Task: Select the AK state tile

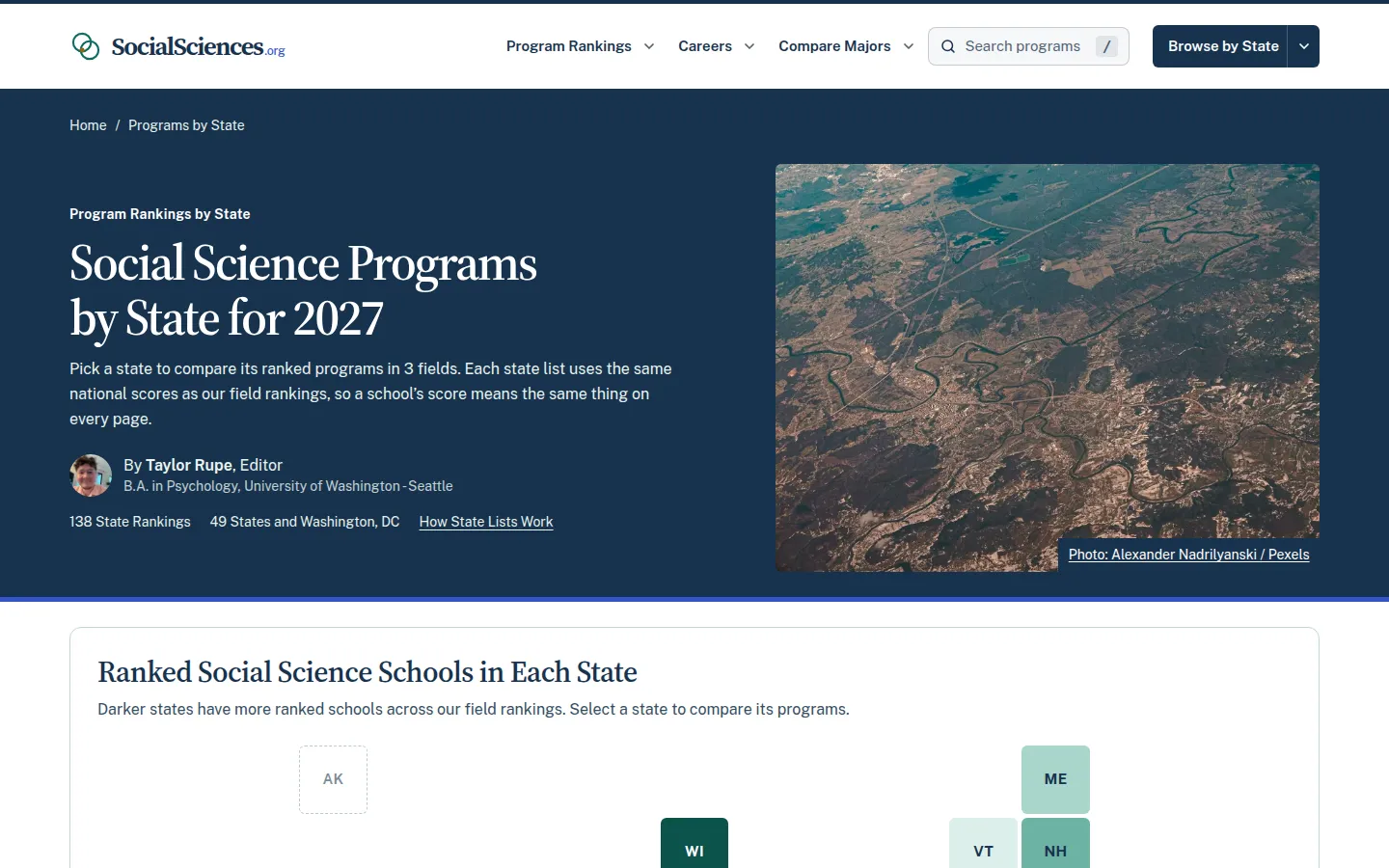Action: pos(333,779)
